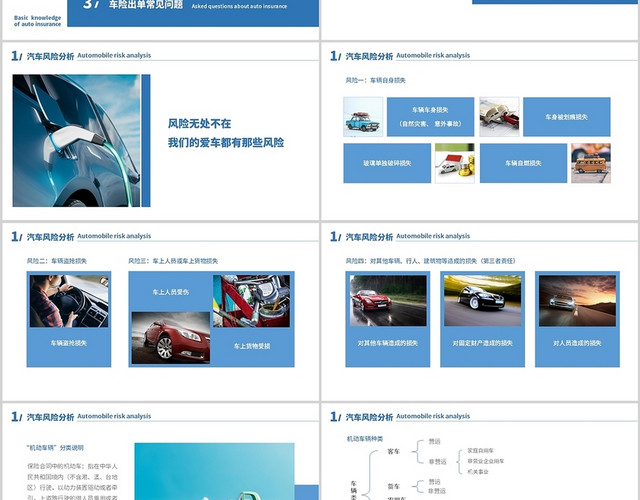Image resolution: width=640 pixels, height=500 pixels.
Task: Click the 车辆车身损失 blue box
Action: tap(430, 117)
